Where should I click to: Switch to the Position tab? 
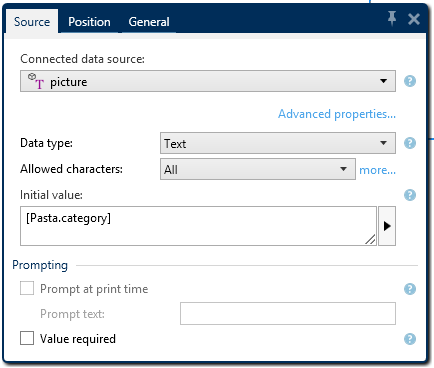(89, 22)
